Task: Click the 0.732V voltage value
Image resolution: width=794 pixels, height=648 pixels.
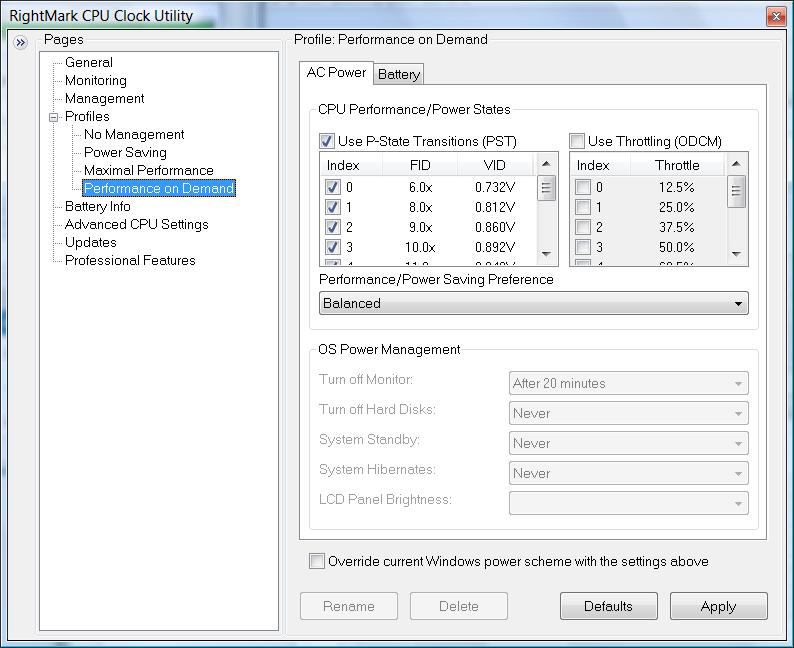Action: click(x=495, y=187)
